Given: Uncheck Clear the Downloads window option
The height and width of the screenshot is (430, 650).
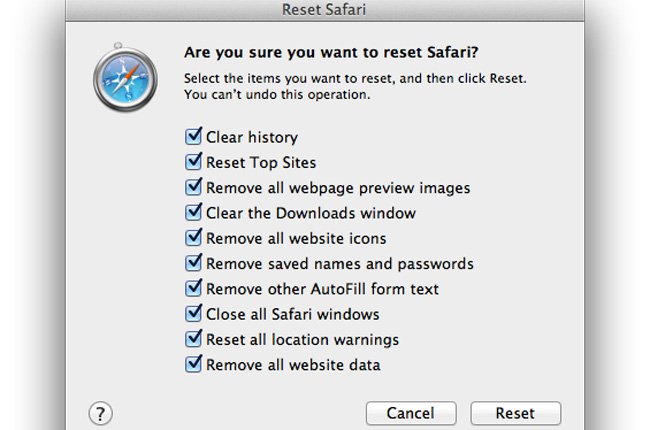Looking at the screenshot, I should pos(194,213).
